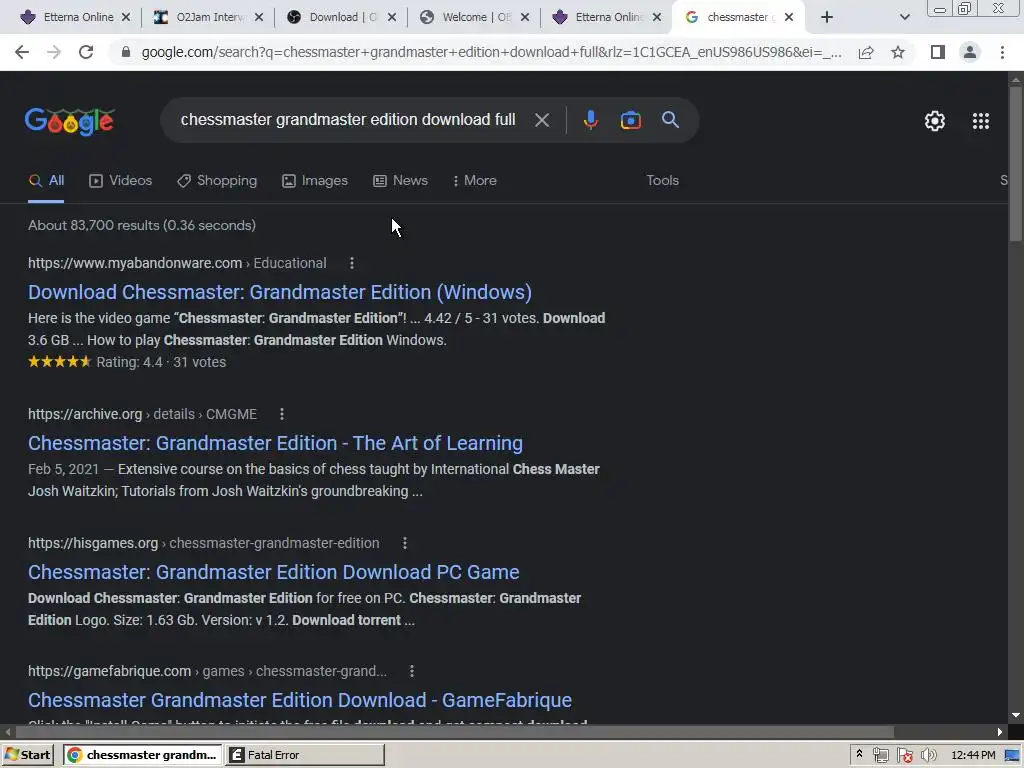Open Download Chessmaster Grandmaster Edition (Windows) link
Viewport: 1024px width, 768px height.
click(280, 293)
